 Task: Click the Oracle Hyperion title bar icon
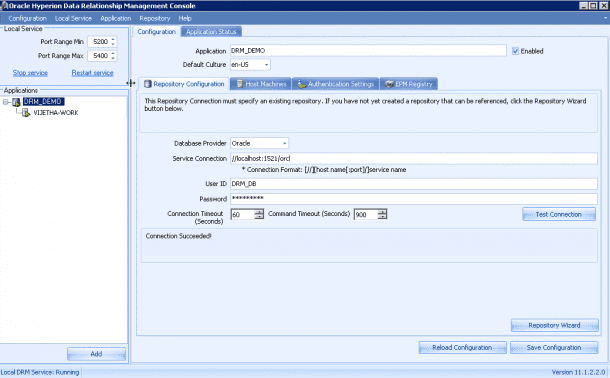tap(4, 5)
